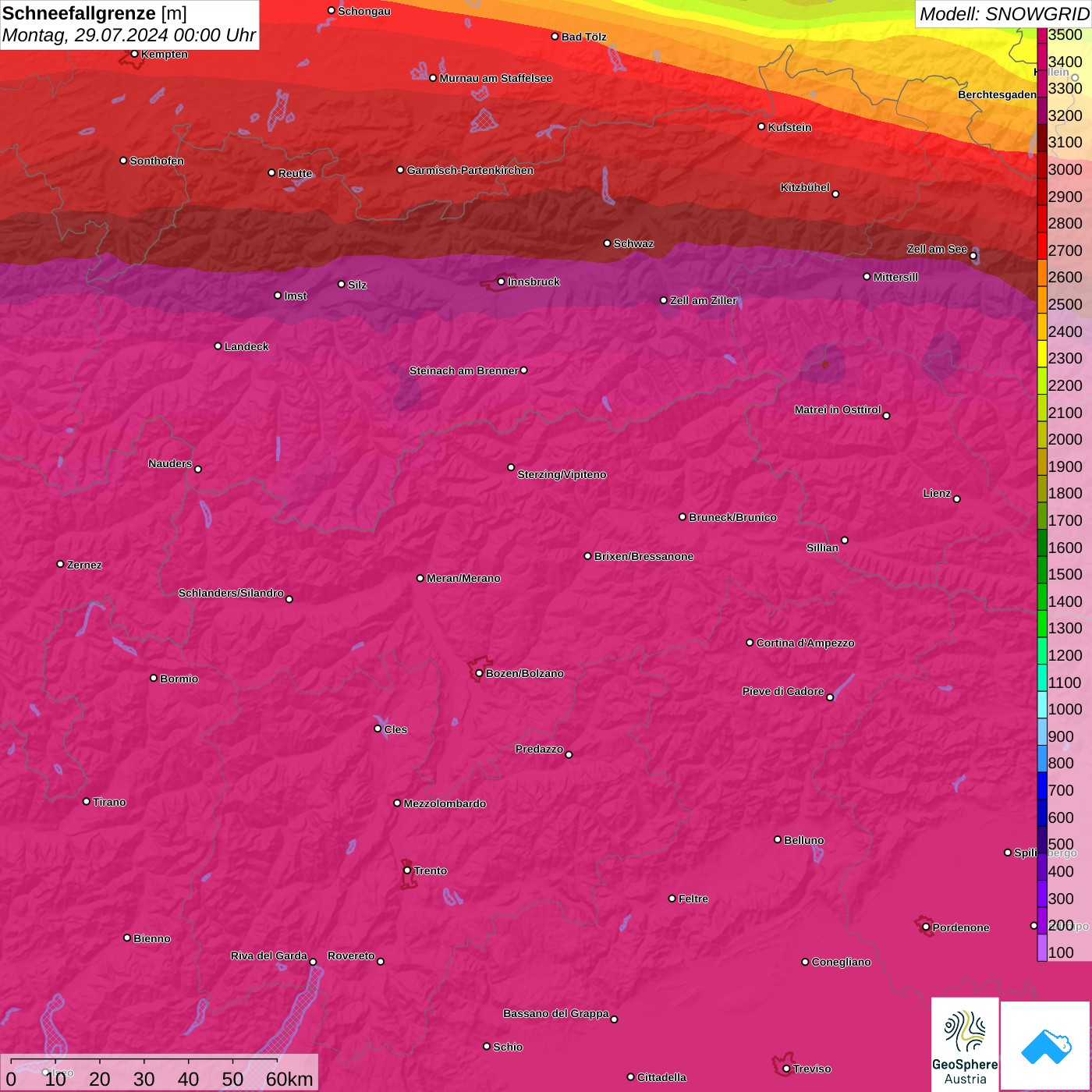
Task: Click the Schwaz city label
Action: tap(633, 243)
